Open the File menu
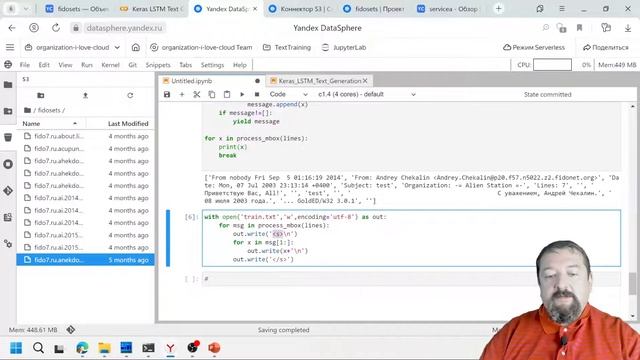This screenshot has height=360, width=640. click(25, 65)
